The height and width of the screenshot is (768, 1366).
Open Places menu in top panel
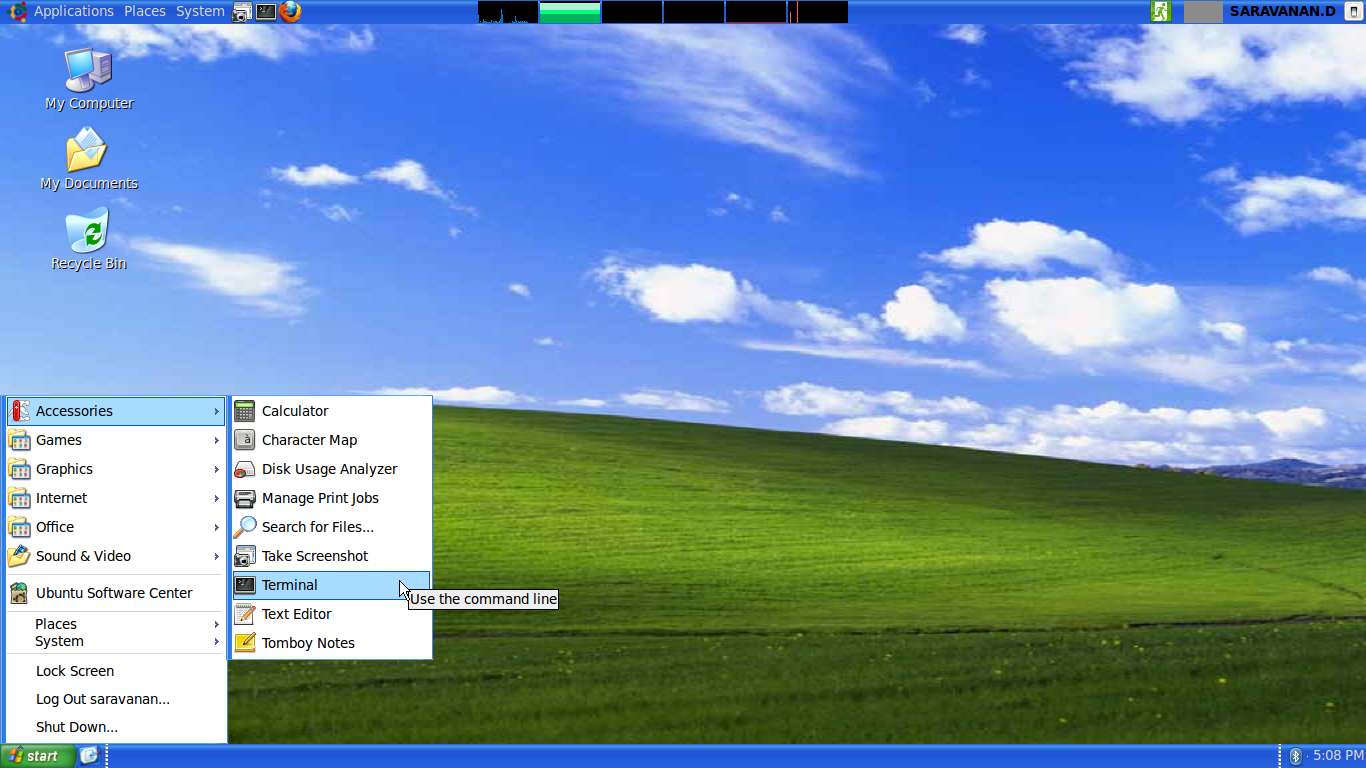pos(145,11)
